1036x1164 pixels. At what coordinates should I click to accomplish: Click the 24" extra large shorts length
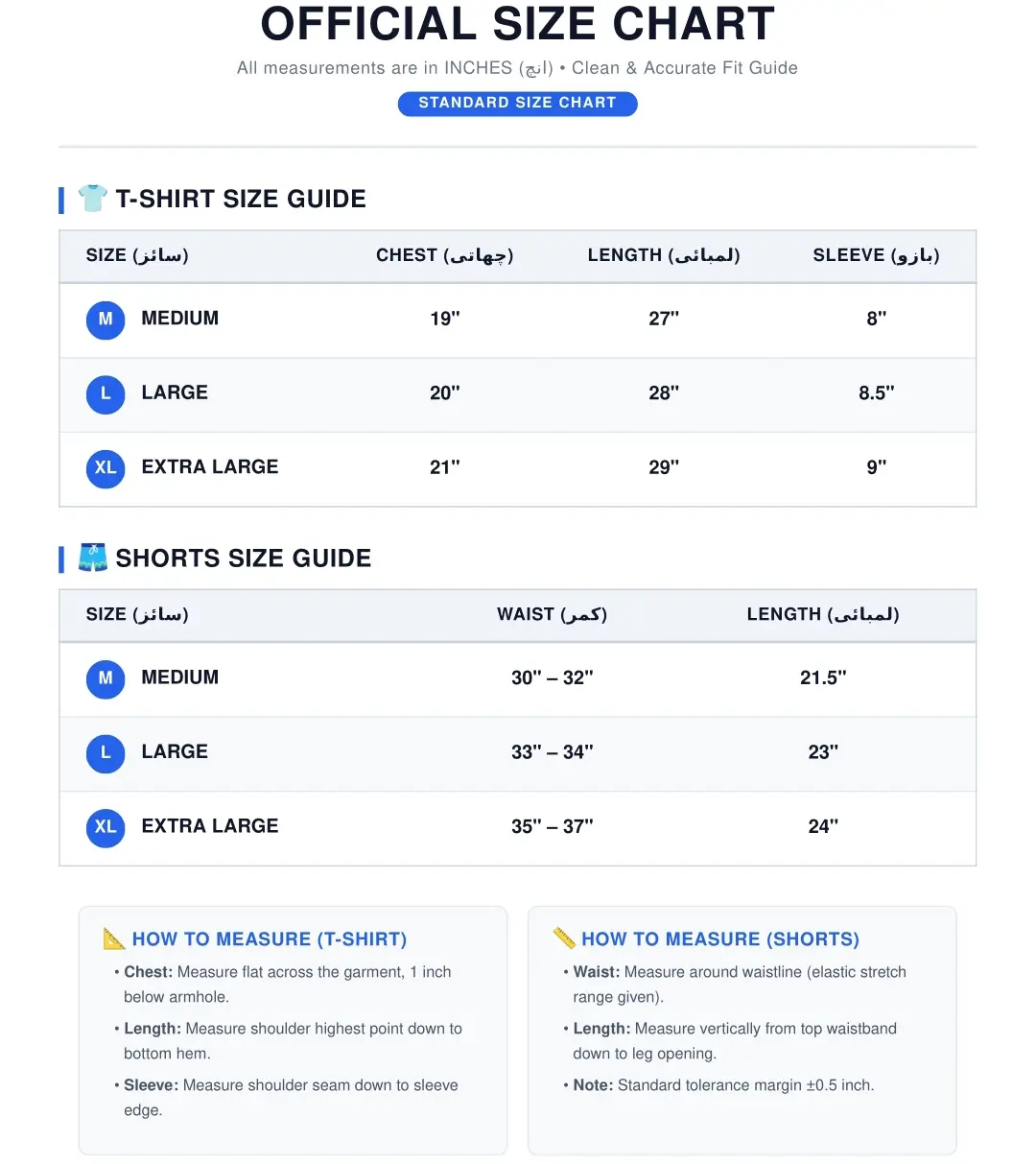[x=823, y=826]
